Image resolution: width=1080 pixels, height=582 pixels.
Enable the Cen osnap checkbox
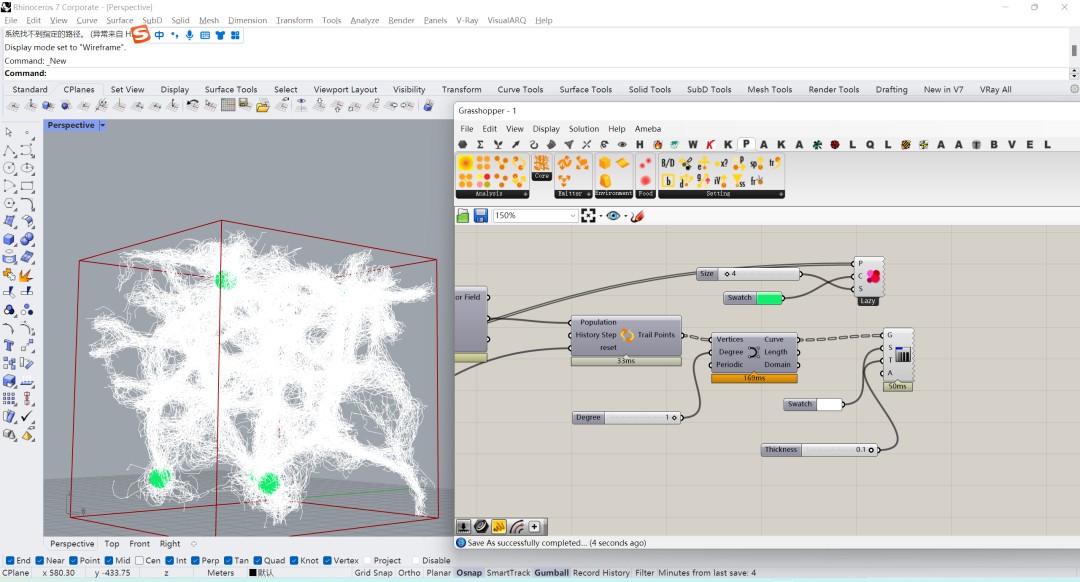[x=140, y=561]
